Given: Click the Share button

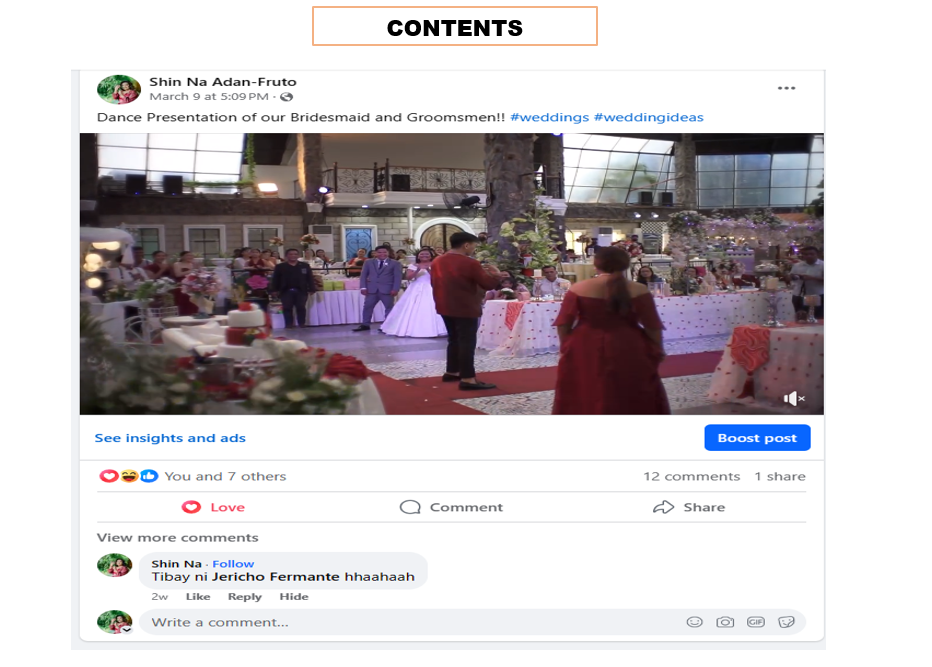Looking at the screenshot, I should pyautogui.click(x=689, y=507).
